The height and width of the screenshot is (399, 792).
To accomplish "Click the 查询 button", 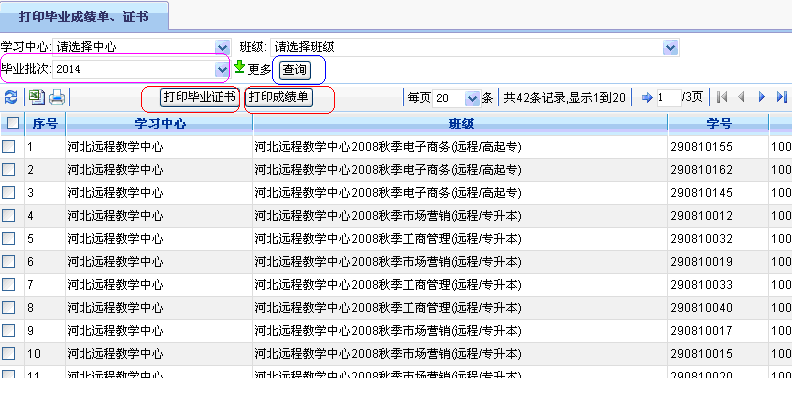I will pos(294,70).
